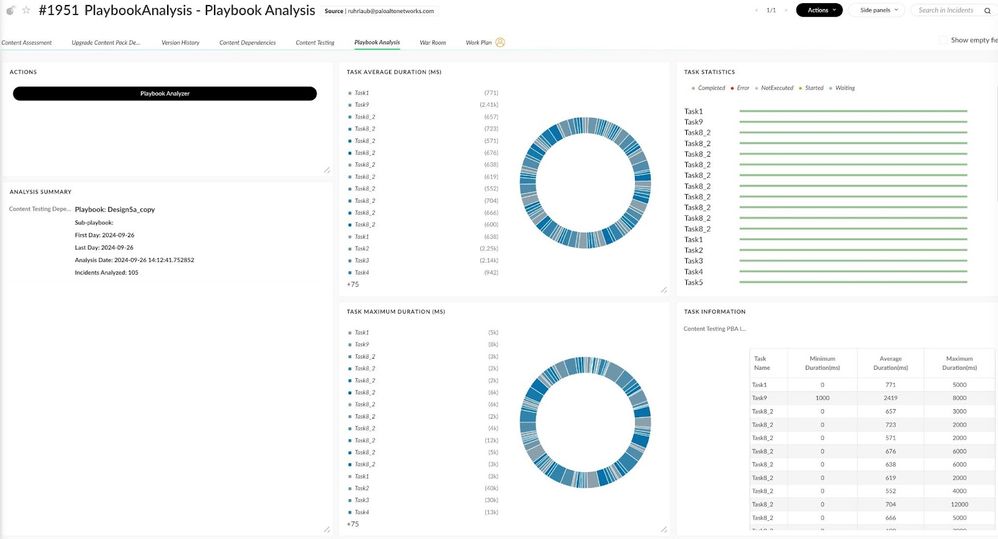This screenshot has height=539, width=998.
Task: Expand +75 more items in Task Maximum Duration
Action: [353, 524]
